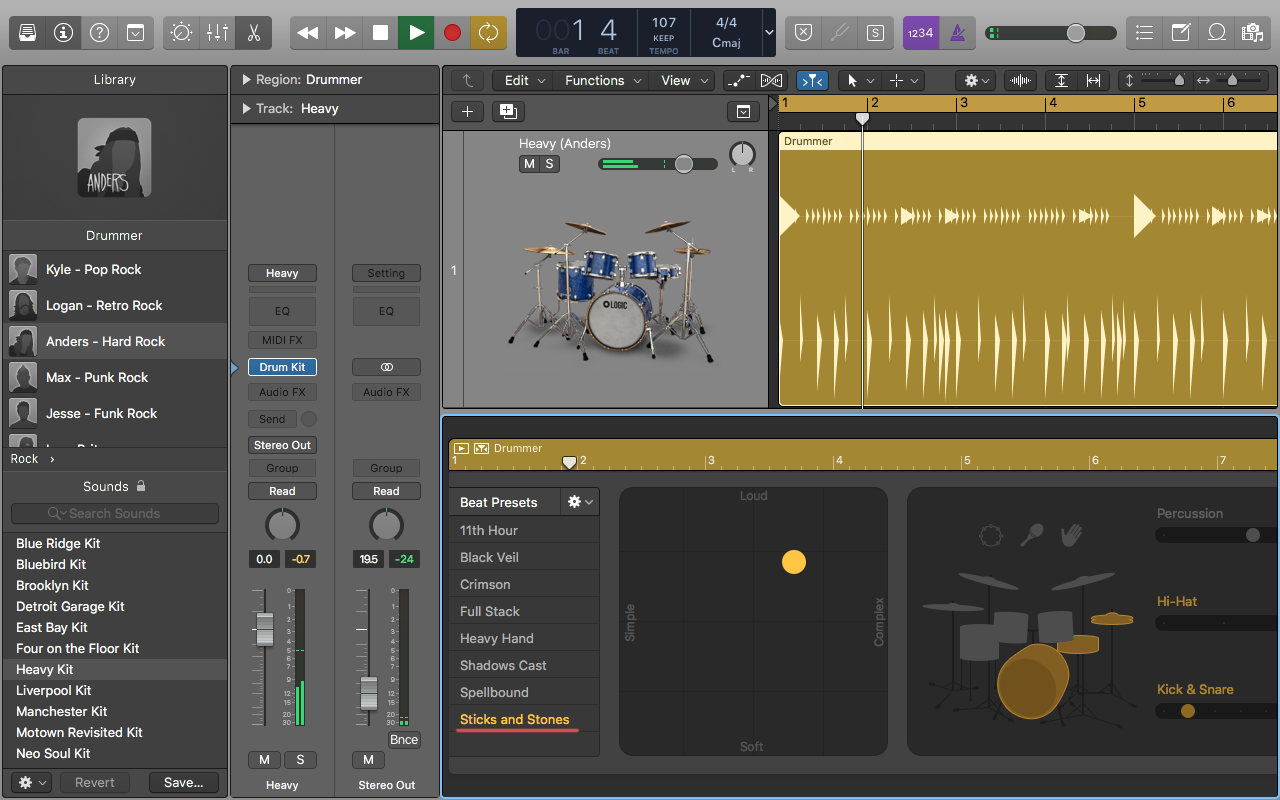The width and height of the screenshot is (1280, 800).
Task: Open Library gear action menu
Action: tap(31, 782)
